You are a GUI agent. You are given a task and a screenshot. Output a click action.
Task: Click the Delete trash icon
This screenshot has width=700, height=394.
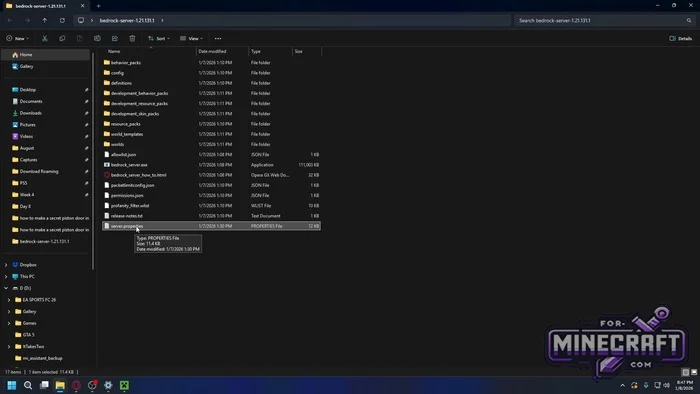click(132, 38)
